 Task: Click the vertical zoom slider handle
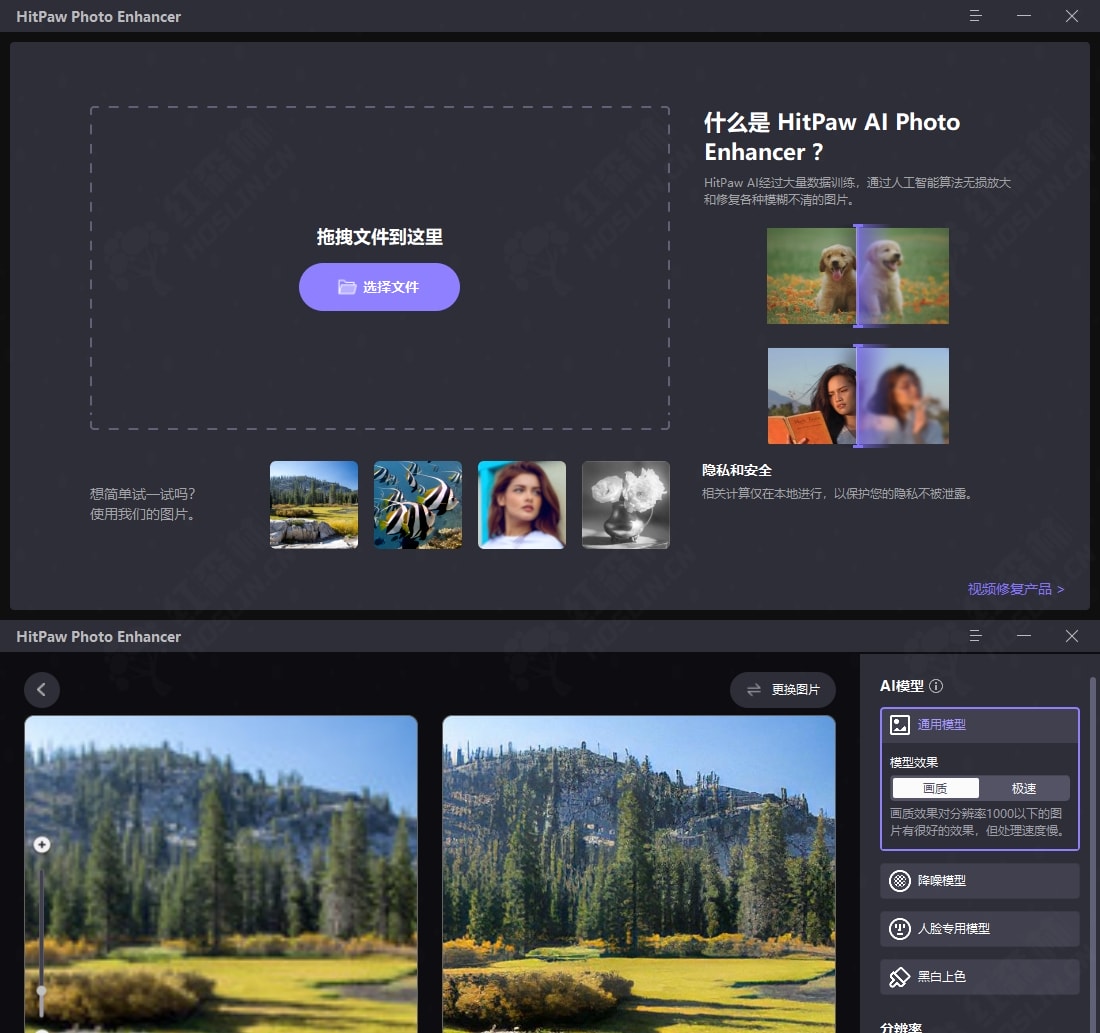[x=42, y=992]
